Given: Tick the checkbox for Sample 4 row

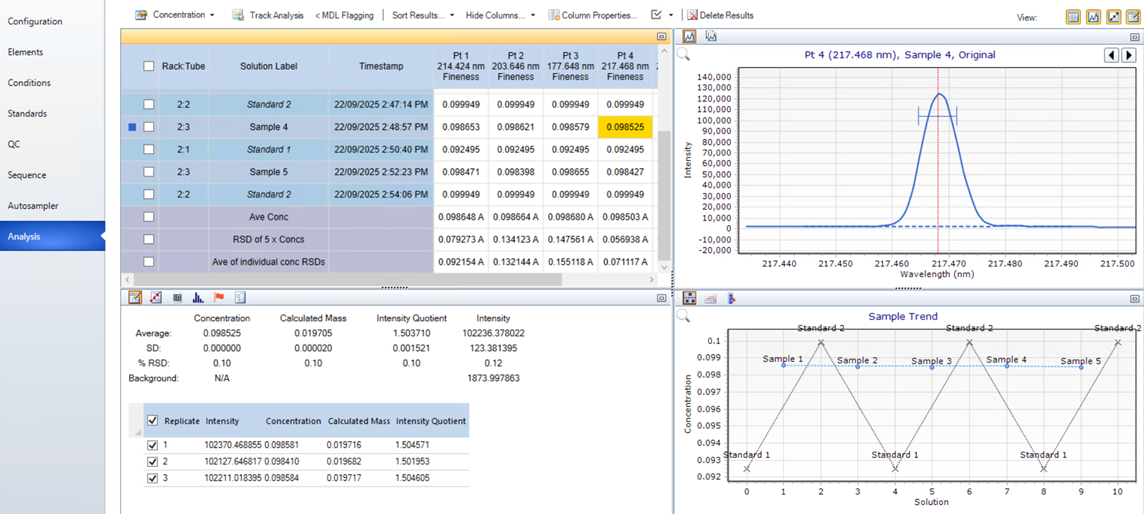Looking at the screenshot, I should pyautogui.click(x=149, y=127).
